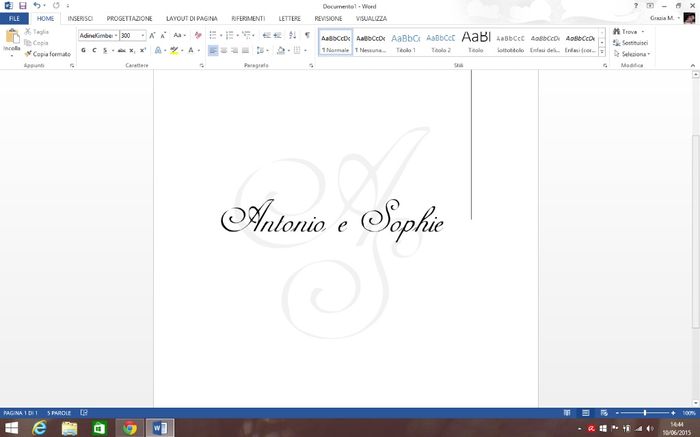This screenshot has height=437, width=700.
Task: Click the zoom slider in status bar
Action: (x=645, y=412)
